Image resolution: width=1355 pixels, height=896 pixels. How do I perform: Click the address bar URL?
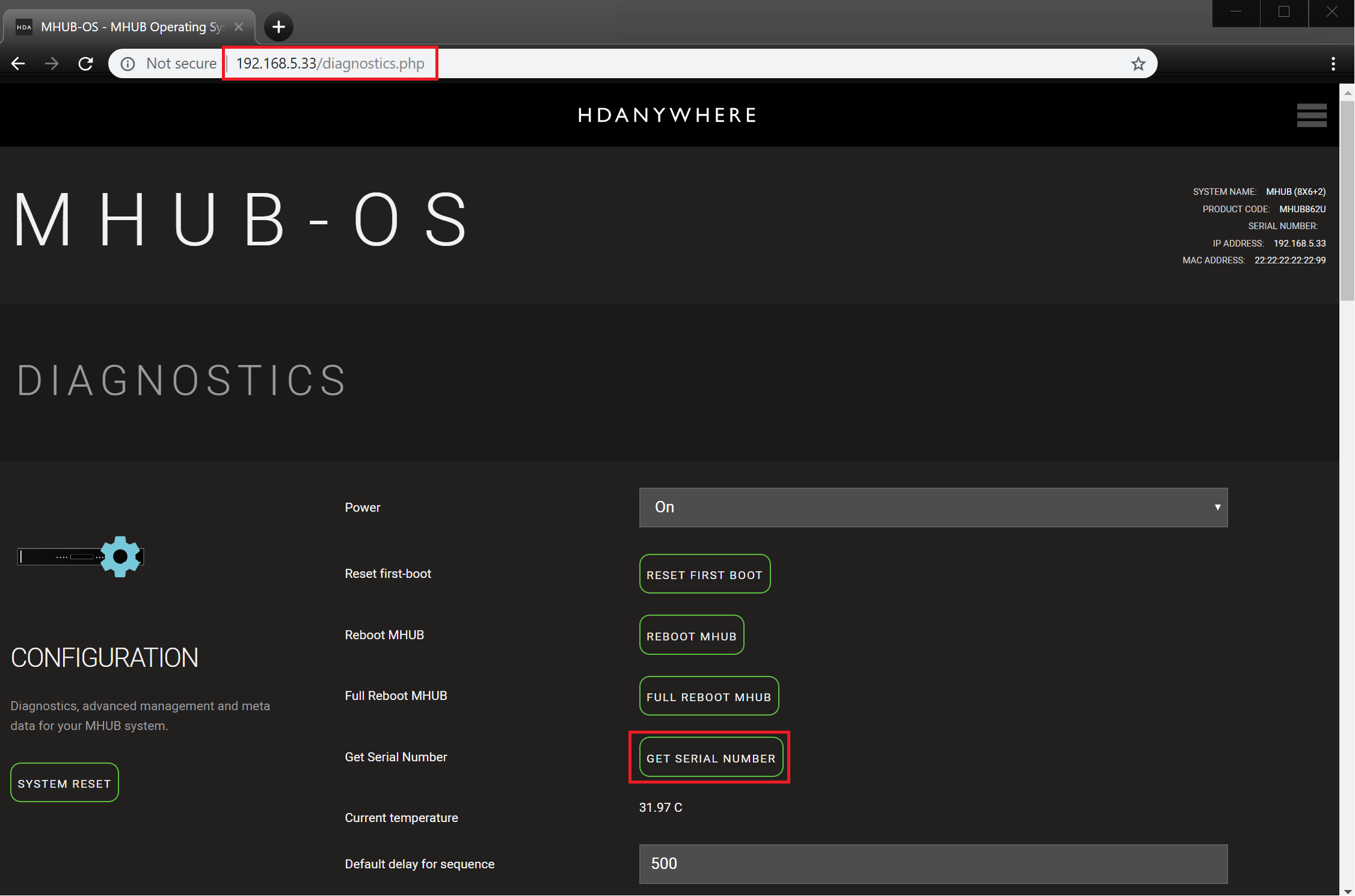point(330,64)
